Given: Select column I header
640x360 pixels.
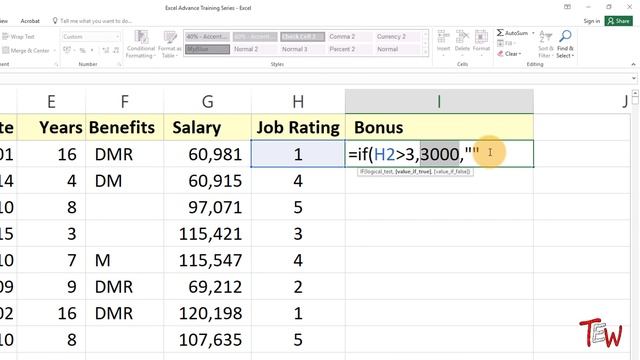Looking at the screenshot, I should 439,101.
